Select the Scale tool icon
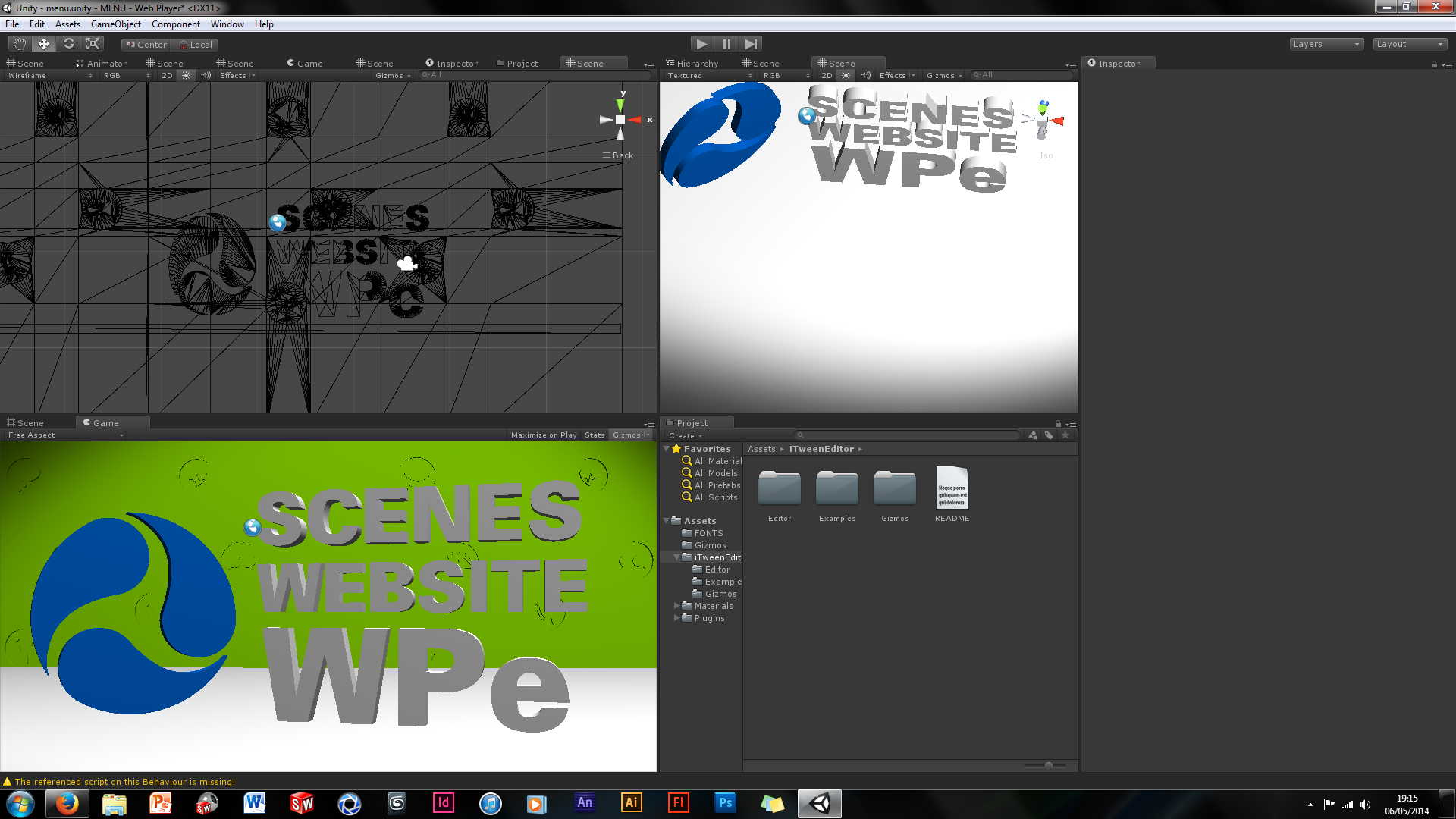The image size is (1456, 819). 93,44
